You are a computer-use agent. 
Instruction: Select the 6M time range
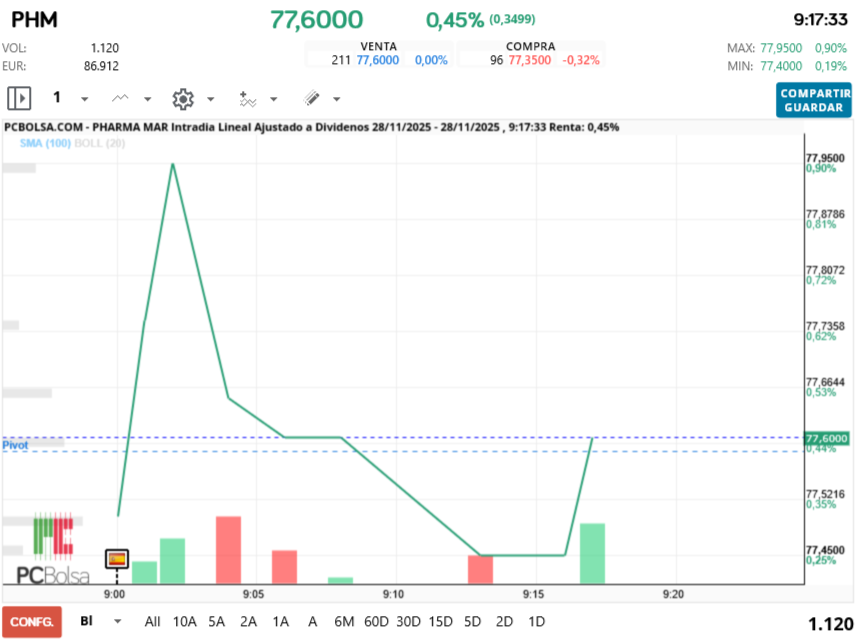[344, 621]
